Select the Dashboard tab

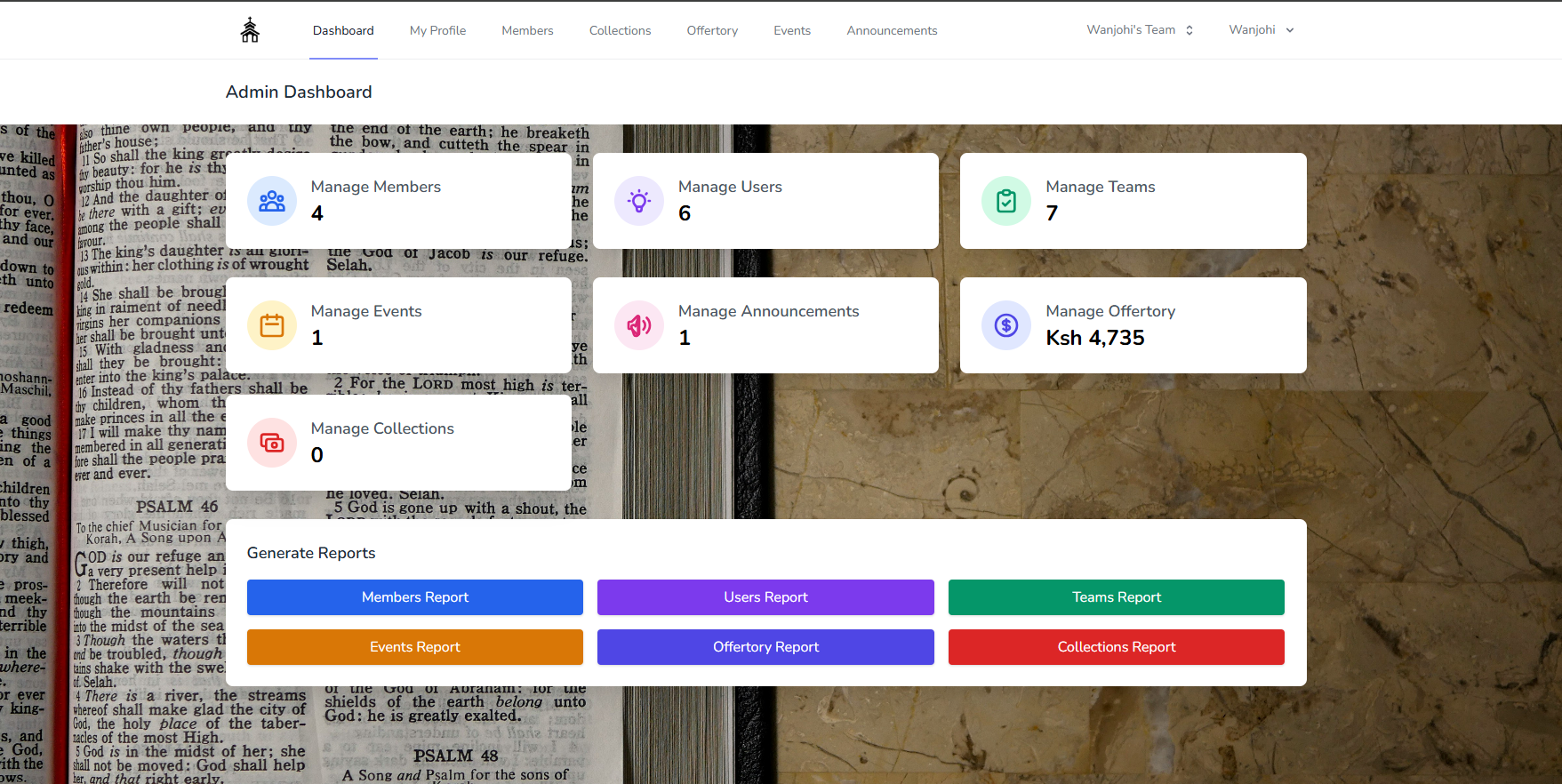coord(343,30)
